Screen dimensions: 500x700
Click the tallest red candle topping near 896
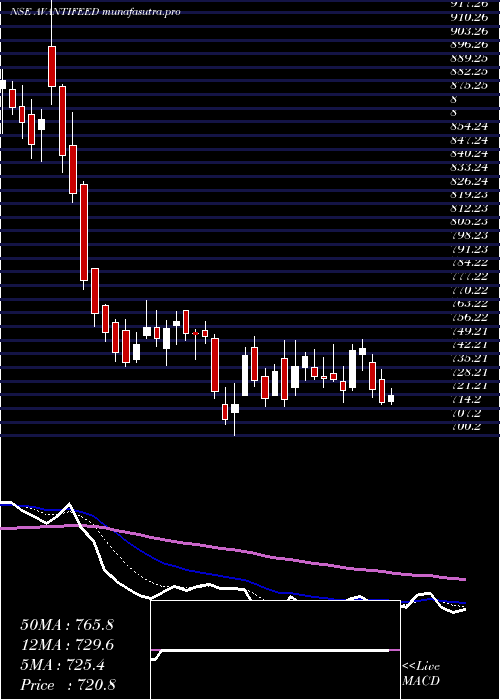(52, 66)
